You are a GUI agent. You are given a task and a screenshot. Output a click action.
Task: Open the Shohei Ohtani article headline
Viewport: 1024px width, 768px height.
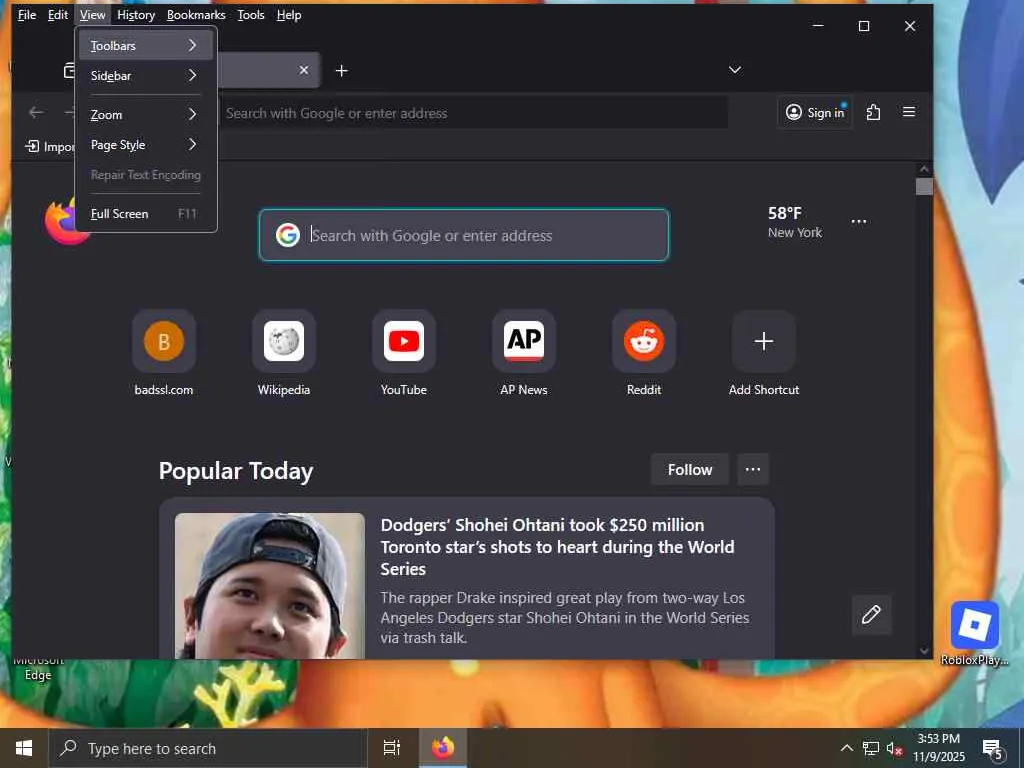click(558, 547)
